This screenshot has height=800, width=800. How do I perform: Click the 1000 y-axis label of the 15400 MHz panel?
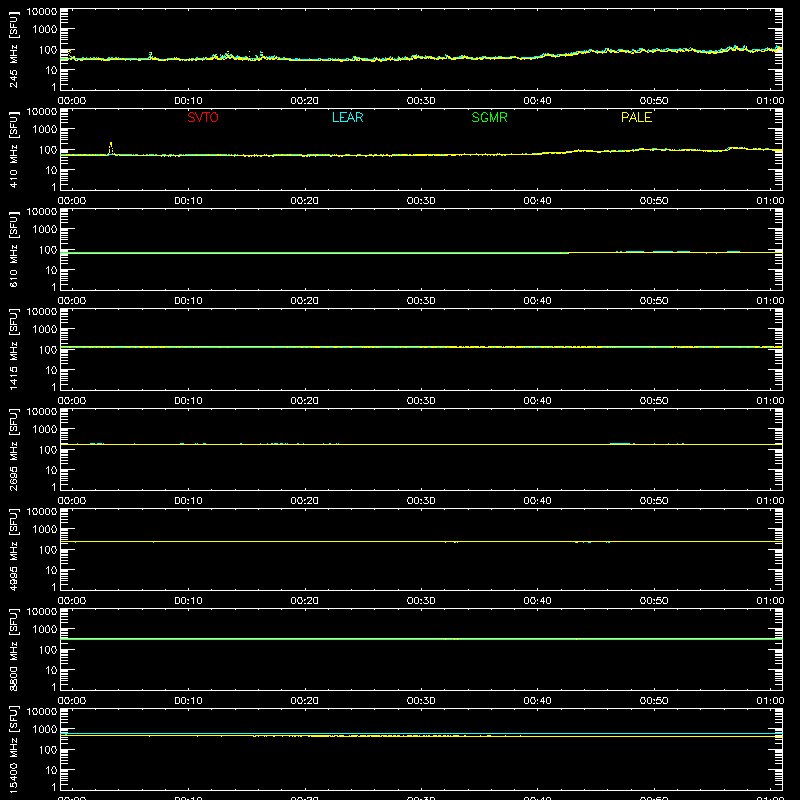click(x=45, y=730)
